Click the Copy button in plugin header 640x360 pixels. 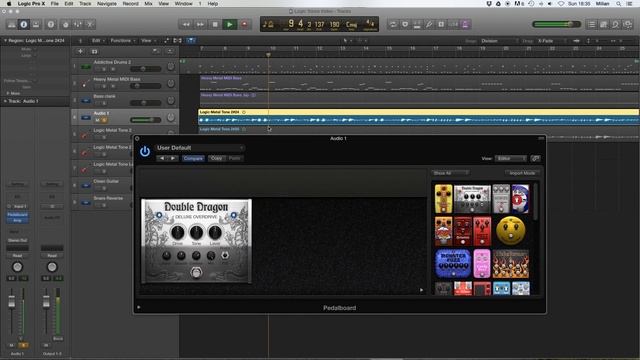coord(217,158)
